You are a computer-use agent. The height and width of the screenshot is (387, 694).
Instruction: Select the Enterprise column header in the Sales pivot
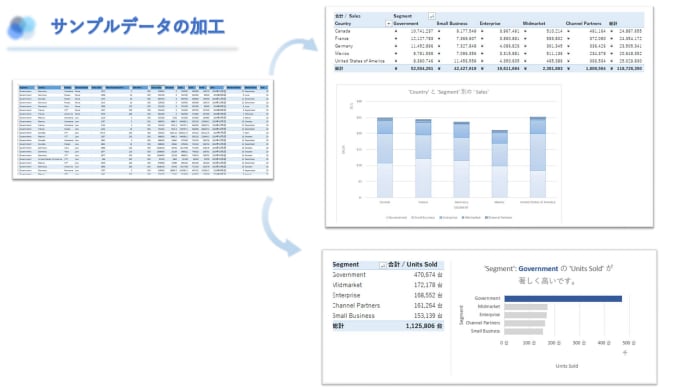point(490,23)
